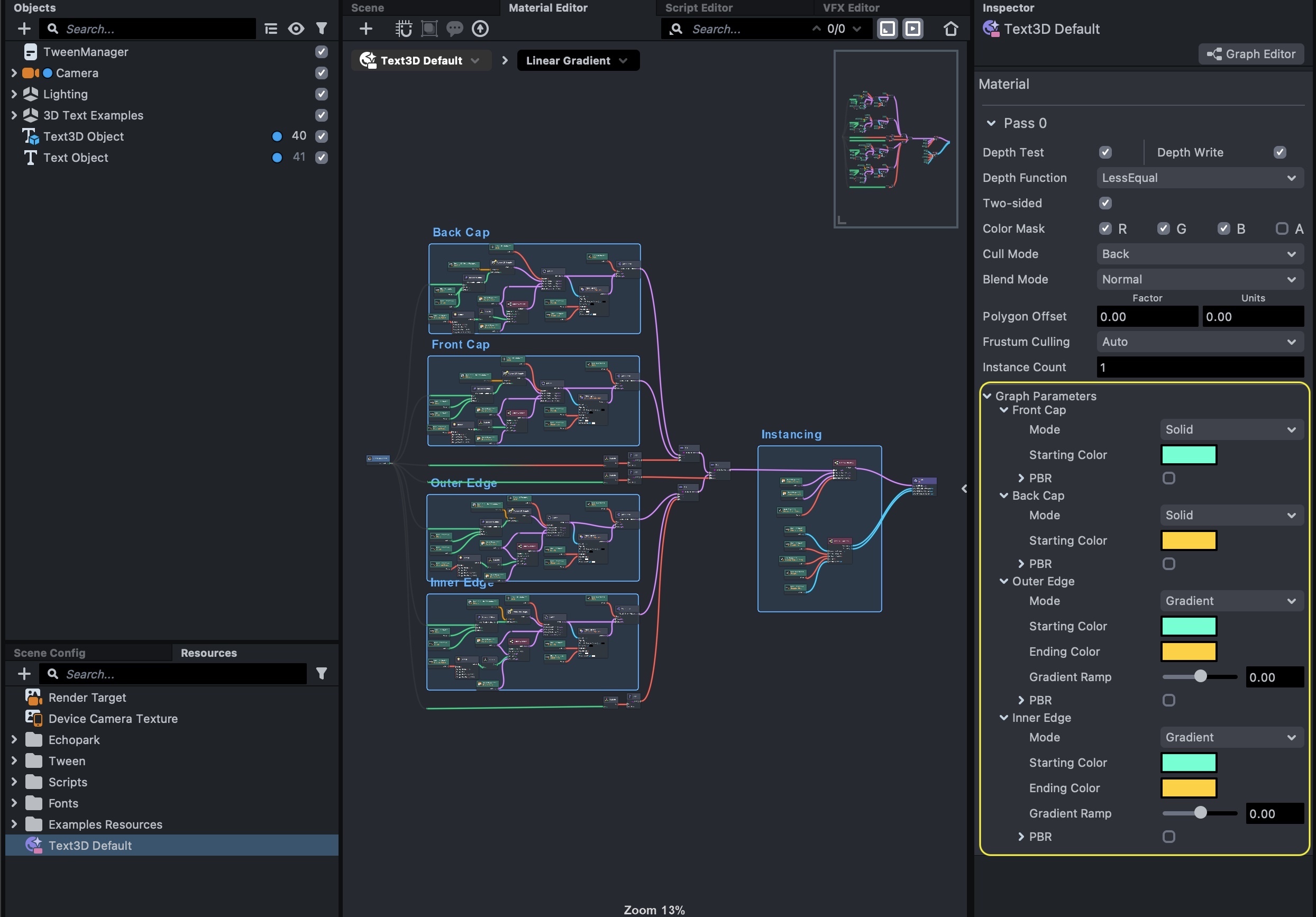1316x917 pixels.
Task: Uncheck the Two-sided checkbox
Action: (x=1105, y=203)
